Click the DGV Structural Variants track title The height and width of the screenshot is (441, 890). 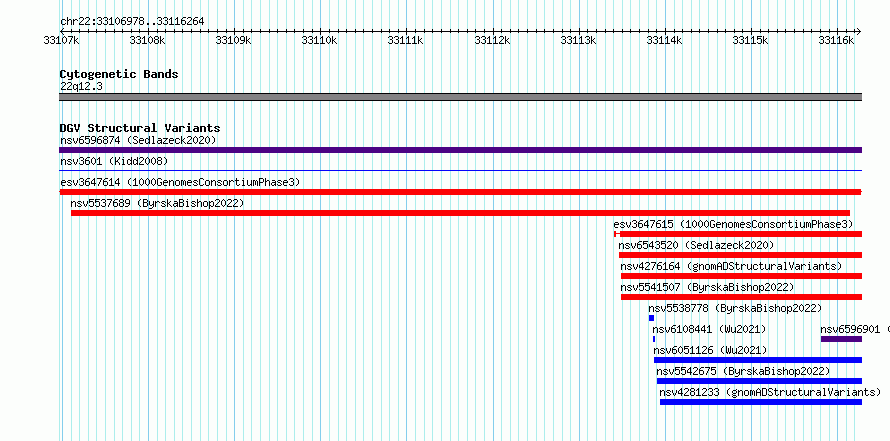coord(140,128)
